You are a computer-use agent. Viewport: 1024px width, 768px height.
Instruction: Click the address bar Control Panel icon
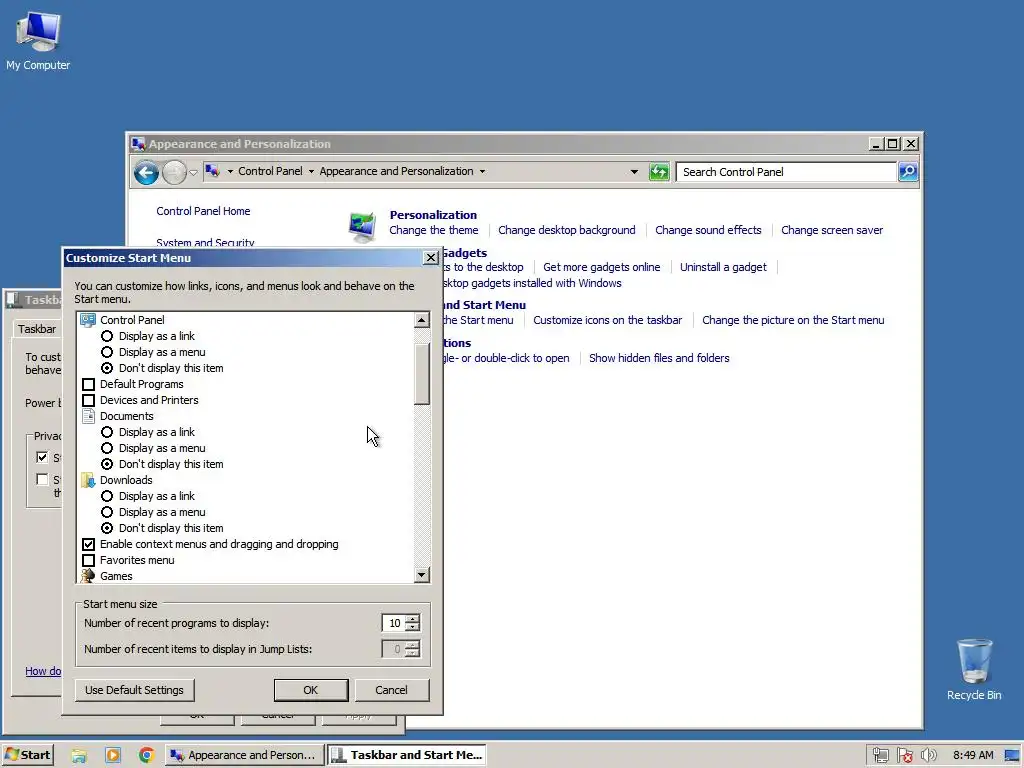(212, 171)
